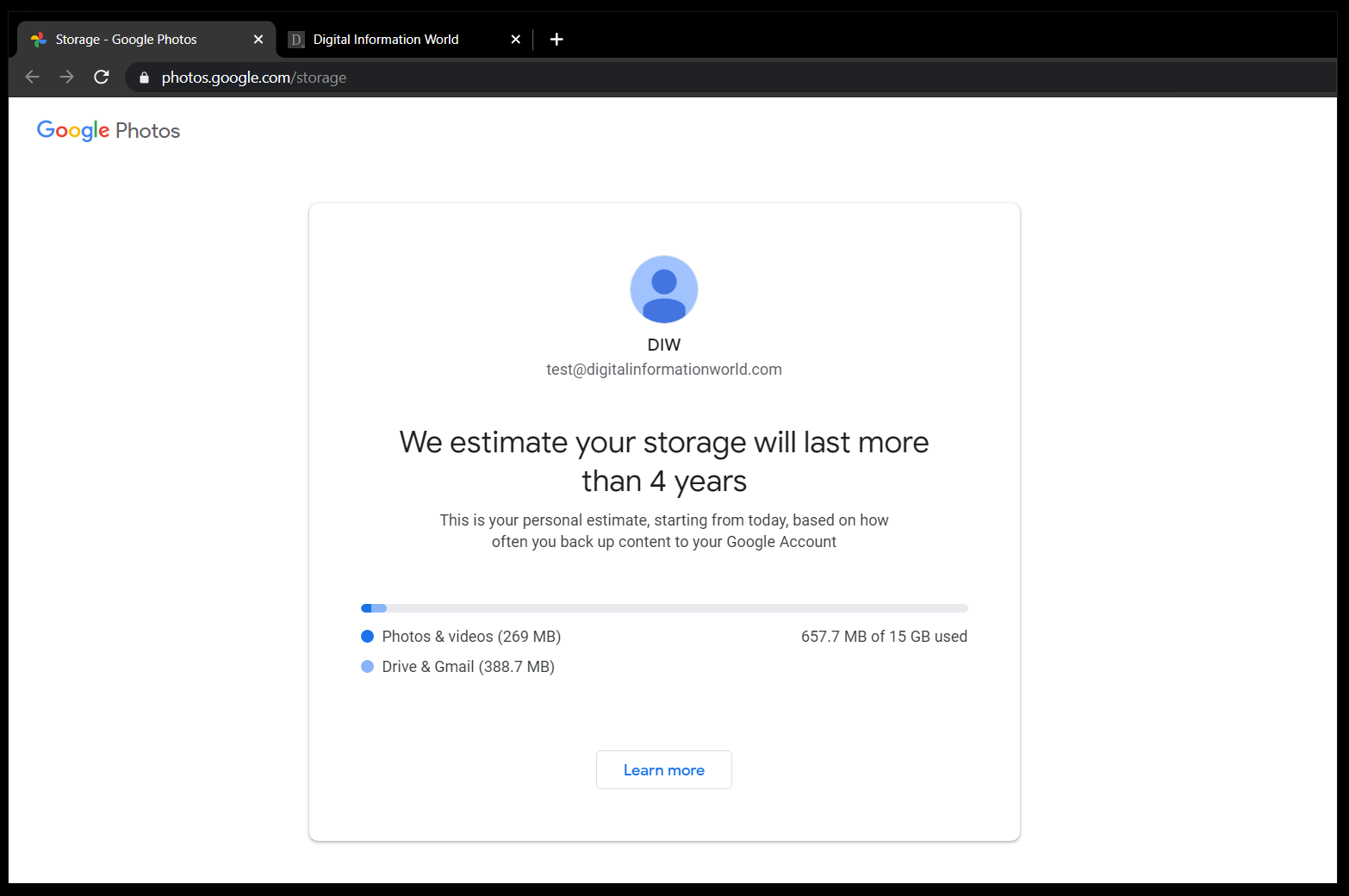
Task: Click the address bar URL photos.google.com/storage
Action: (x=254, y=78)
